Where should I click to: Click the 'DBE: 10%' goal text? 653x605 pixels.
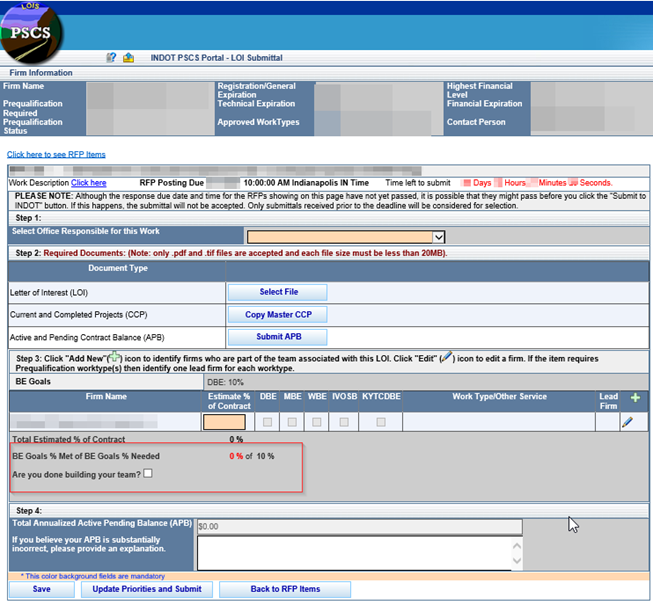click(x=225, y=382)
